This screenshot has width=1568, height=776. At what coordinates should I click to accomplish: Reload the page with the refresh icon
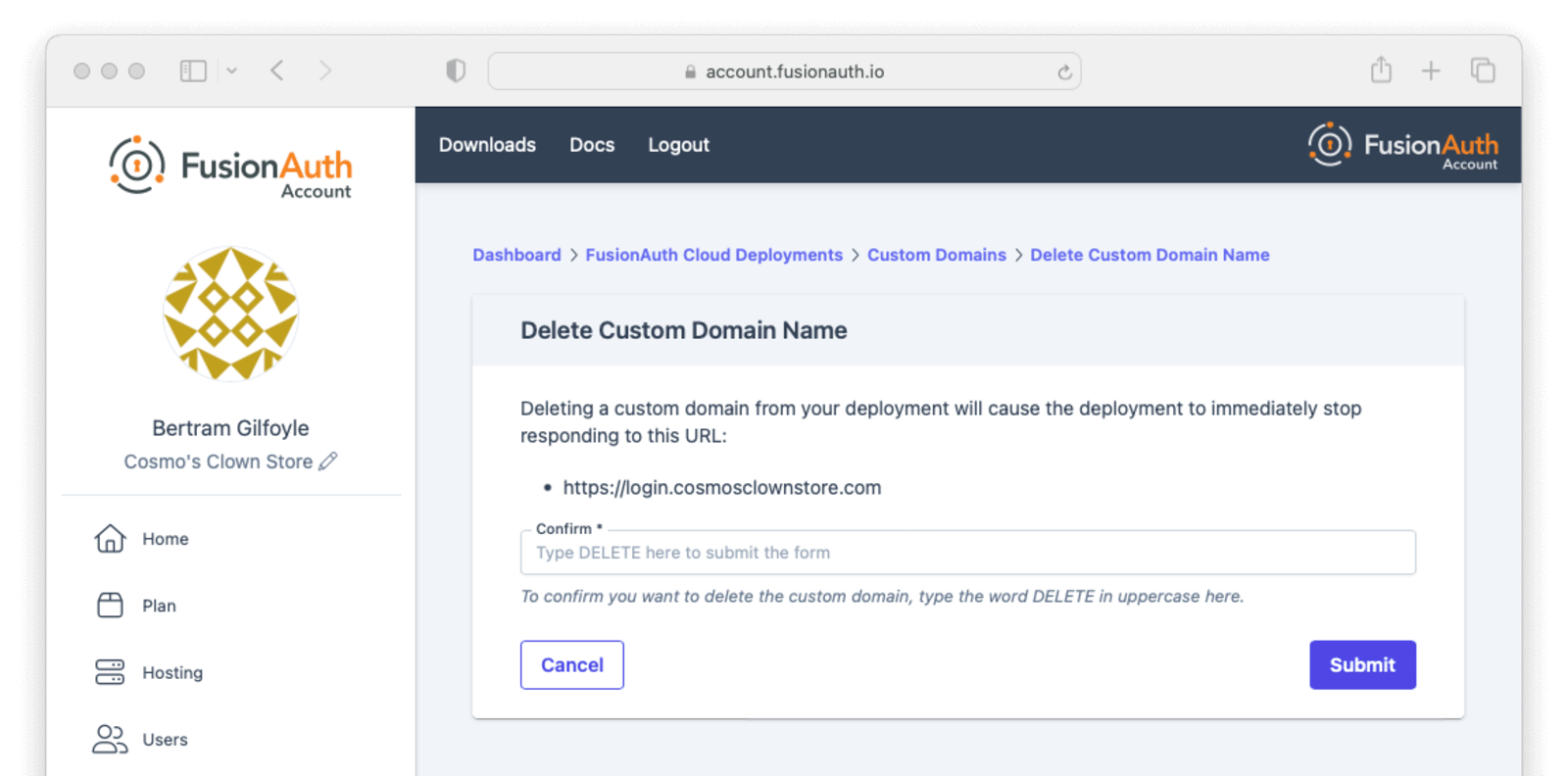coord(1064,72)
